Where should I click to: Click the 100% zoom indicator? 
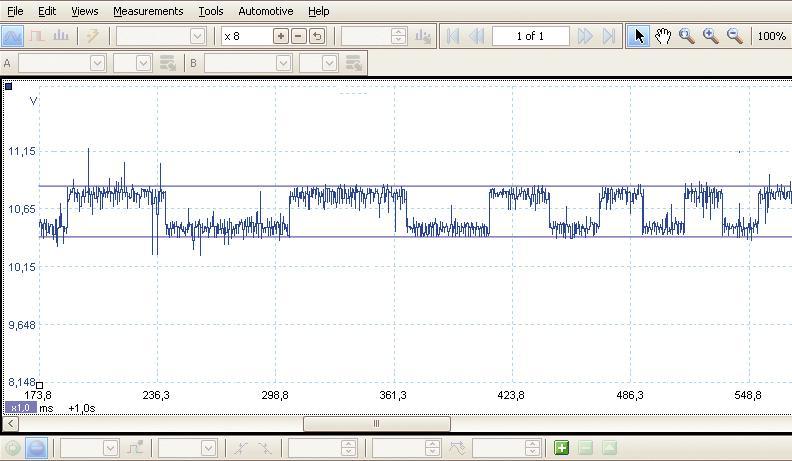[x=771, y=36]
